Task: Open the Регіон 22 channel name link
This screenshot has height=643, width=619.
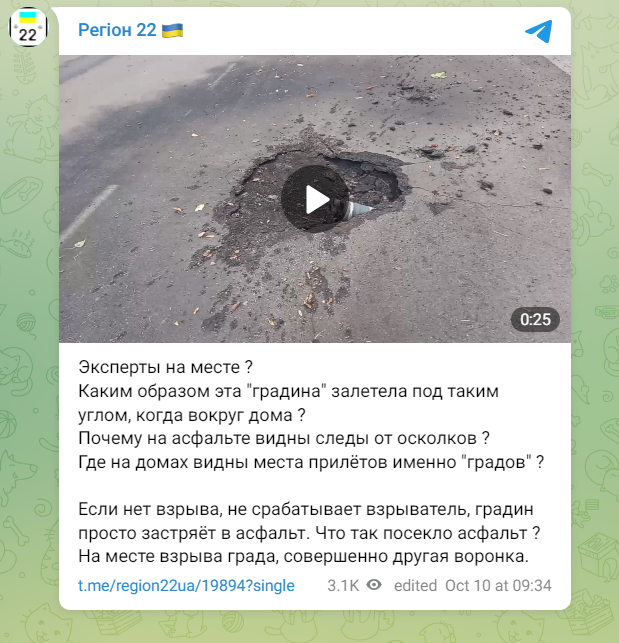Action: pos(117,30)
